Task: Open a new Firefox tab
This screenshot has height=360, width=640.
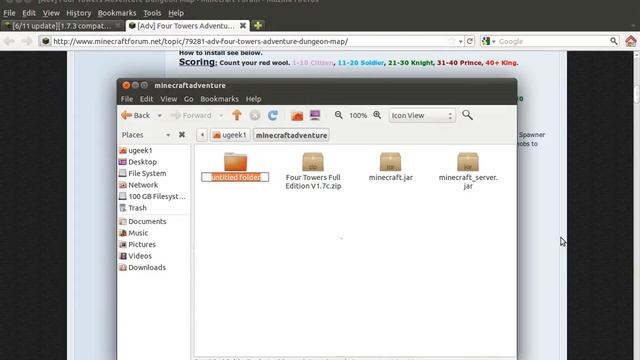Action: click(258, 26)
